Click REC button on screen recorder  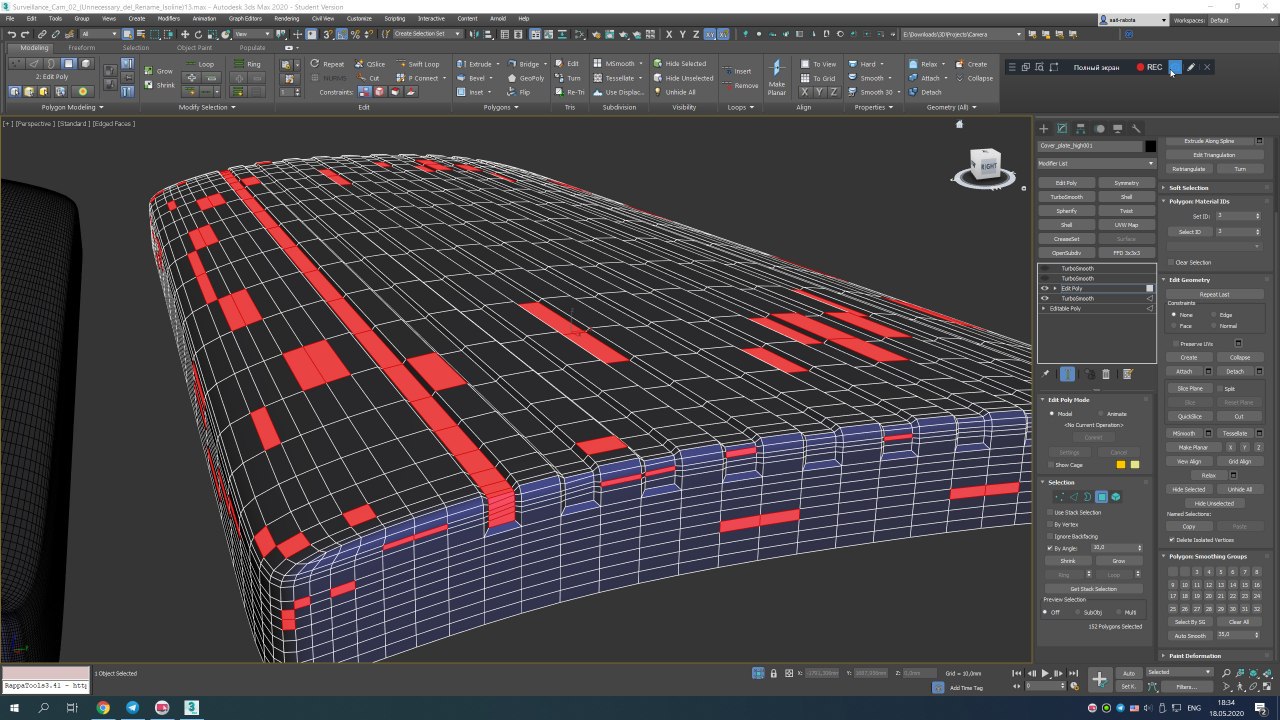[x=1149, y=67]
